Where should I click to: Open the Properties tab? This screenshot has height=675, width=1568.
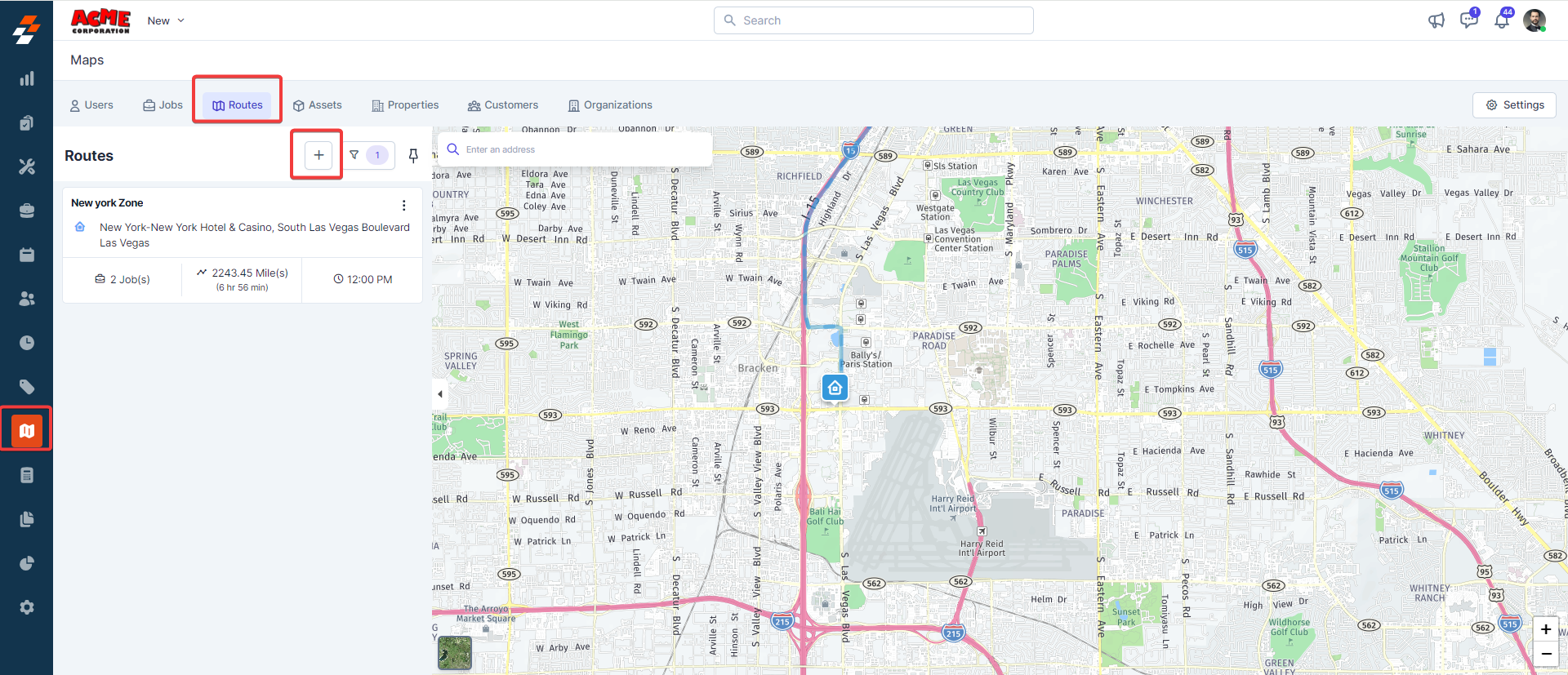[405, 105]
